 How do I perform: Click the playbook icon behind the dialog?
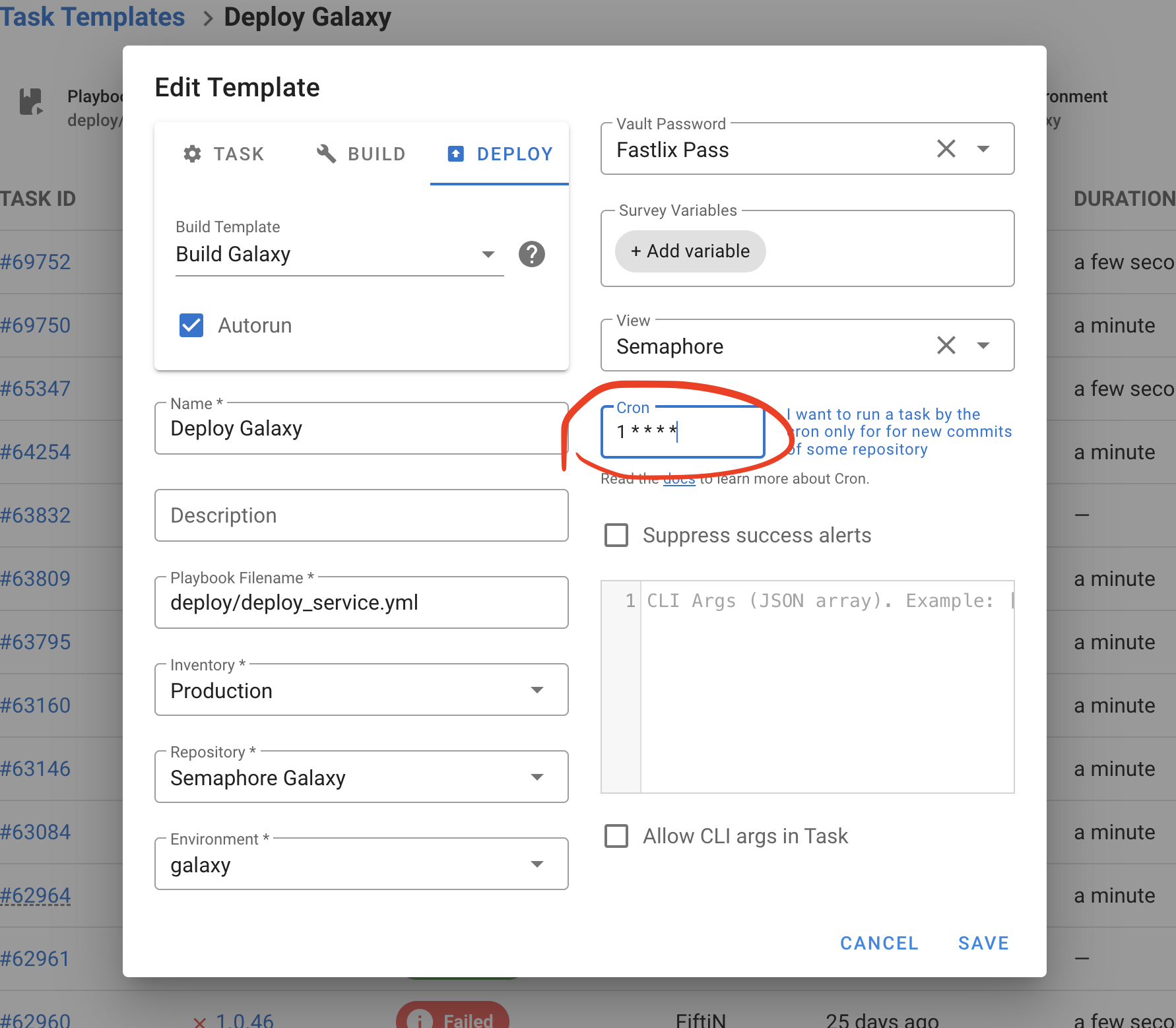coord(31,102)
